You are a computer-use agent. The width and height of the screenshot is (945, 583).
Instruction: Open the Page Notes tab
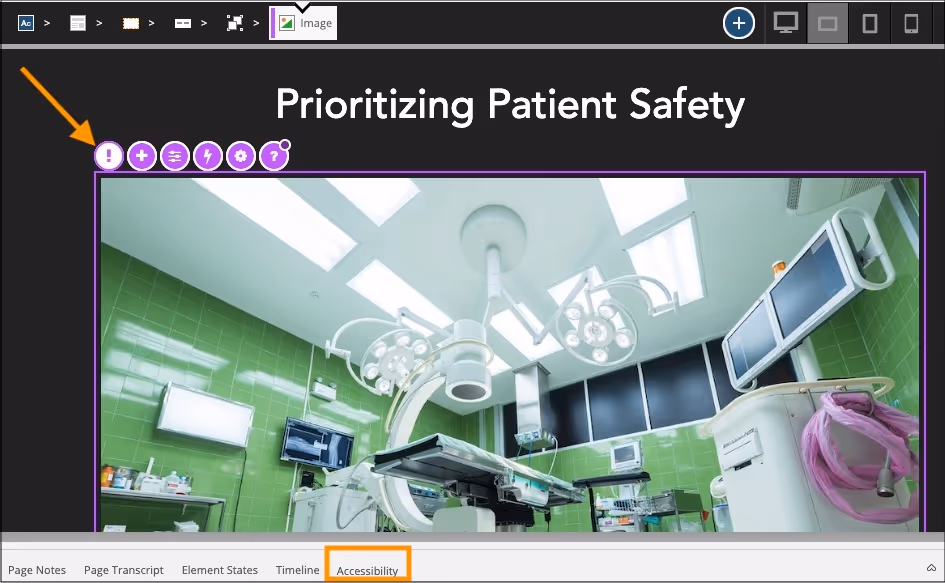[x=37, y=570]
